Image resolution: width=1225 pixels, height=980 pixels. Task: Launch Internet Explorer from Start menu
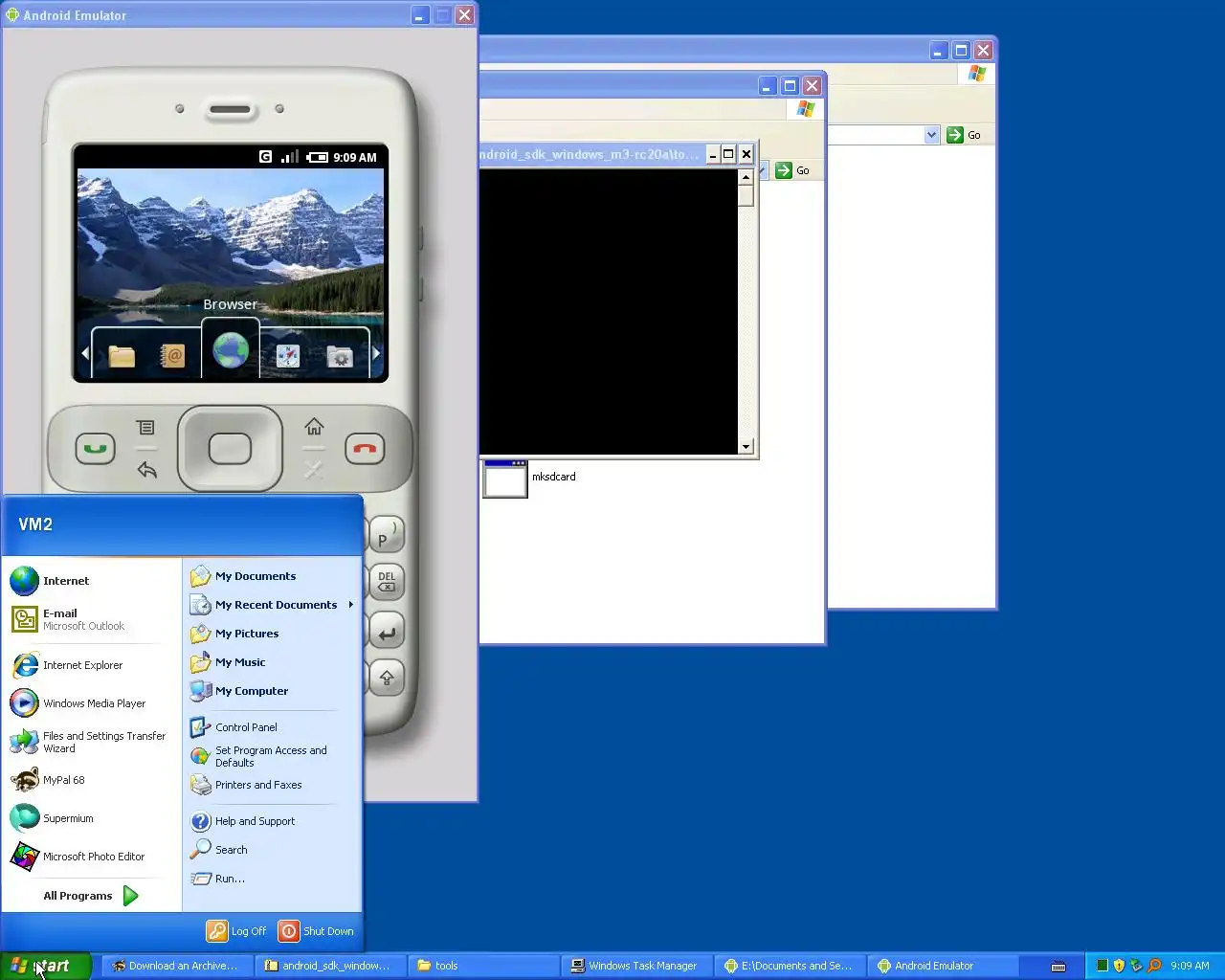click(x=92, y=665)
